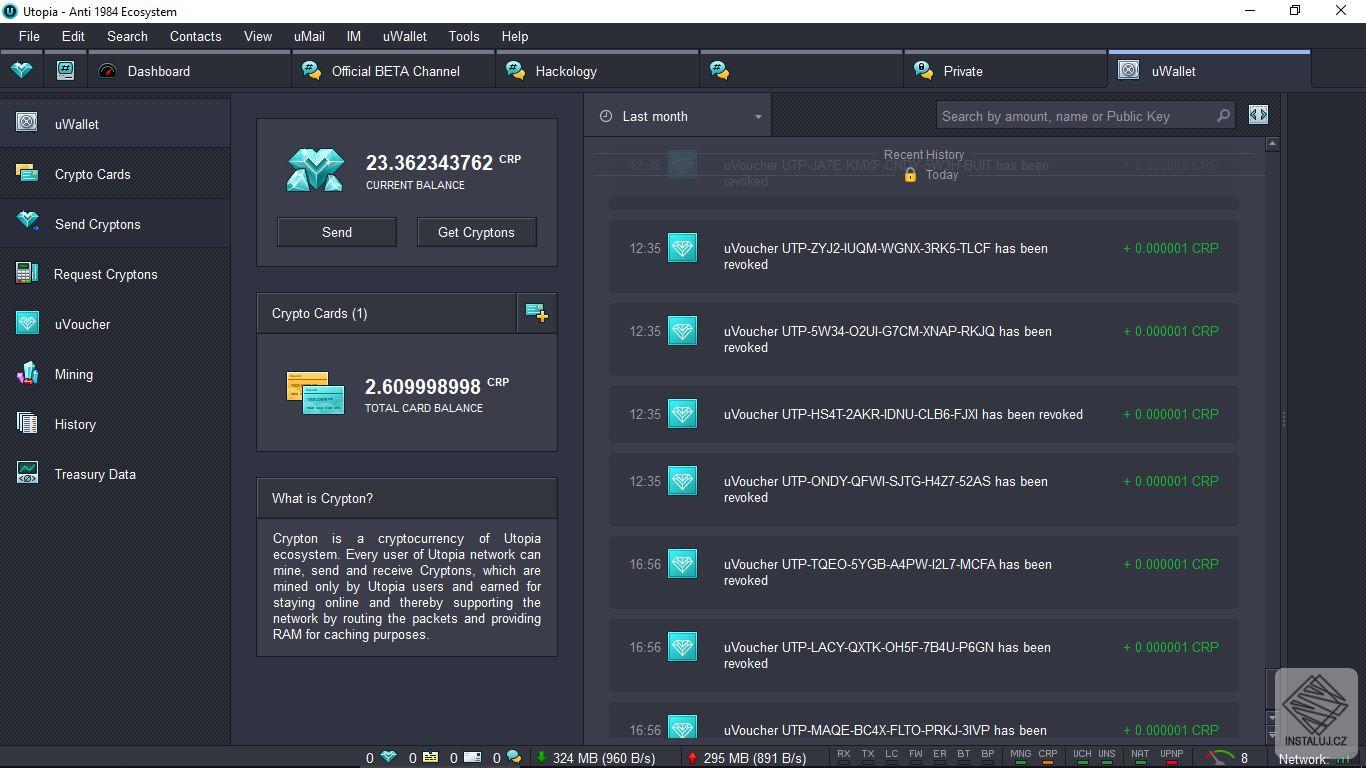
Task: Switch to the Private tab
Action: [1006, 71]
